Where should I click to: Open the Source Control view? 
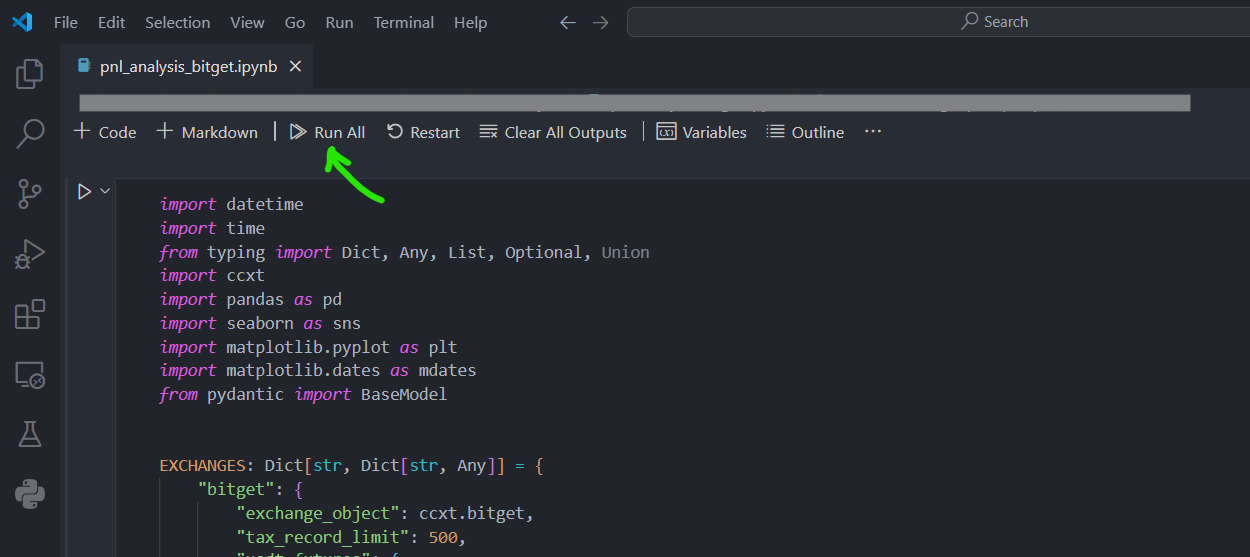point(30,194)
